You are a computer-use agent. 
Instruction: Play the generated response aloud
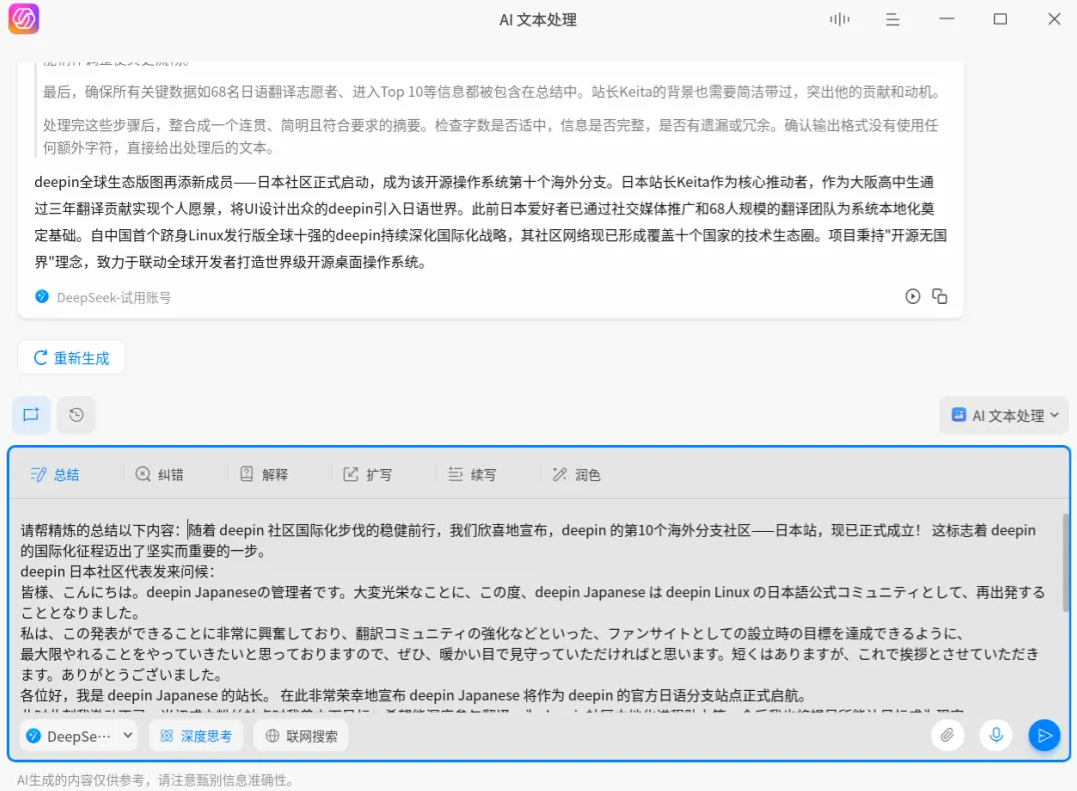pyautogui.click(x=912, y=296)
